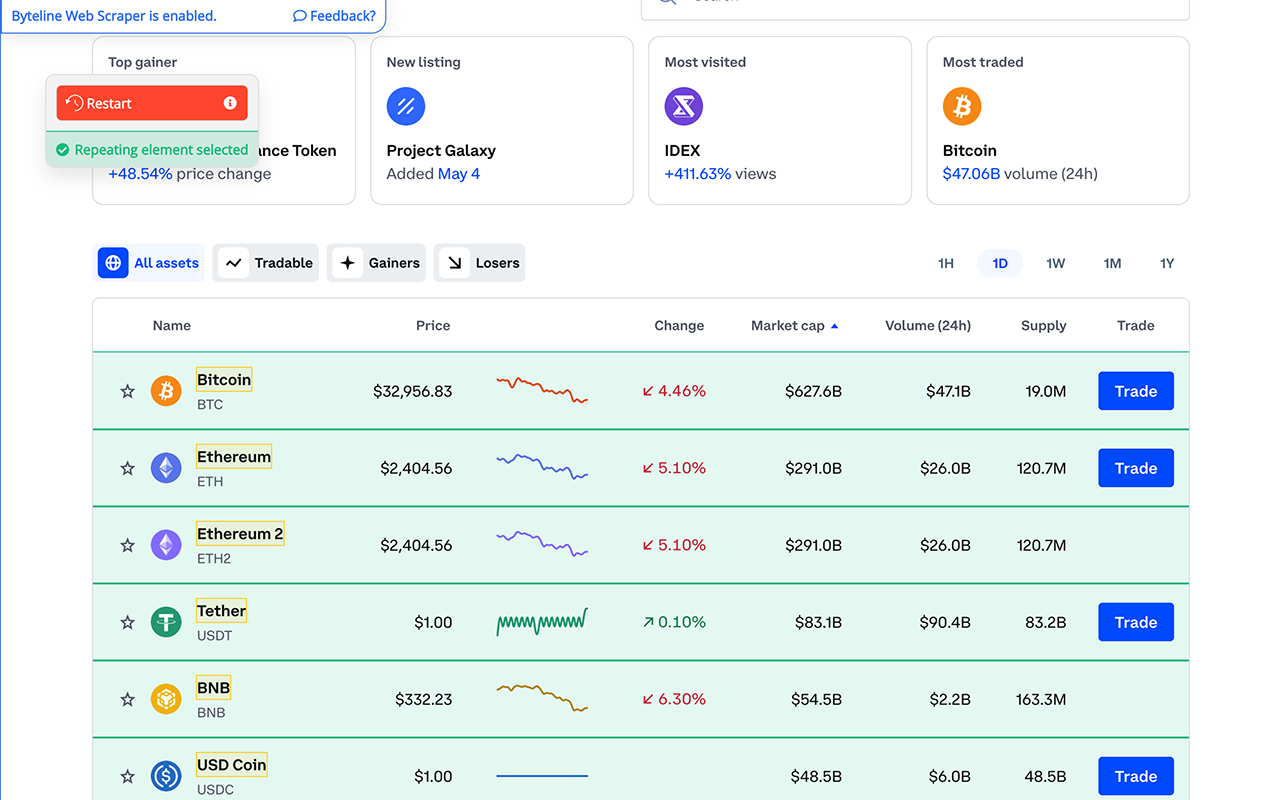Select the Losers filter
This screenshot has width=1280, height=800.
tap(480, 263)
